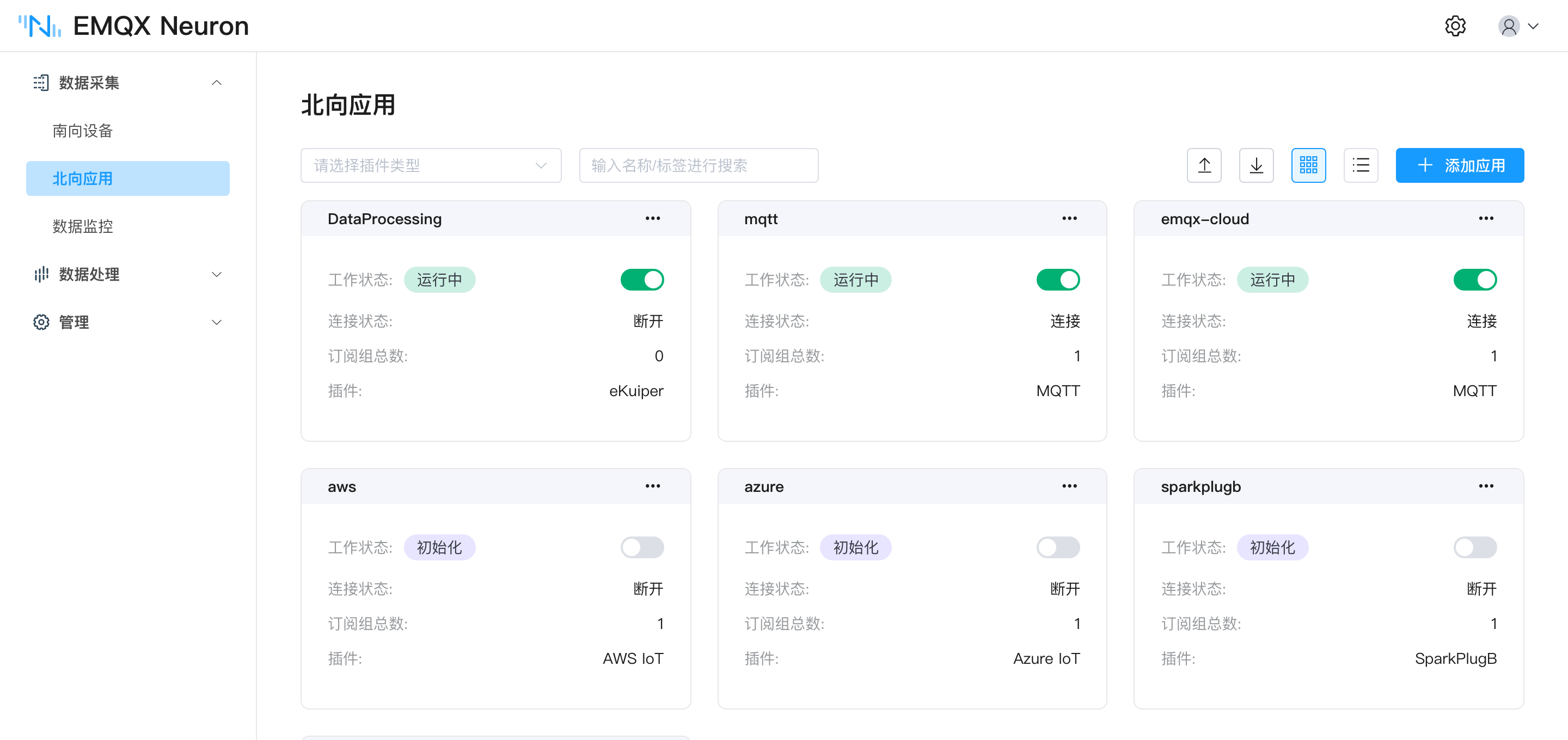The width and height of the screenshot is (1568, 740).
Task: Turn on the sparkplugb app switch
Action: tap(1475, 548)
